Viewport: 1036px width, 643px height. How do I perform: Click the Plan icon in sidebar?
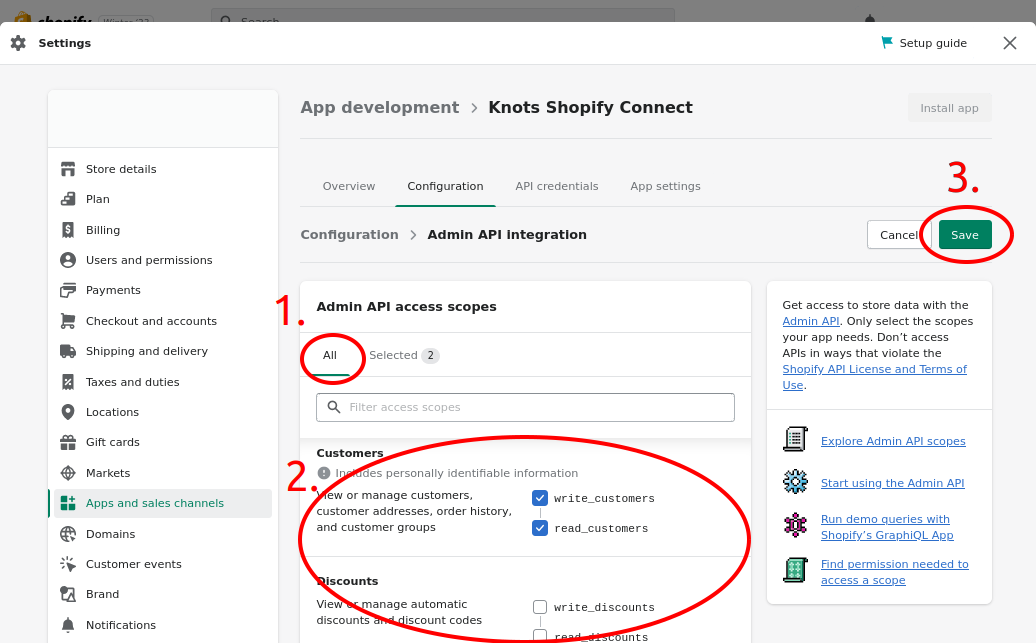click(68, 199)
